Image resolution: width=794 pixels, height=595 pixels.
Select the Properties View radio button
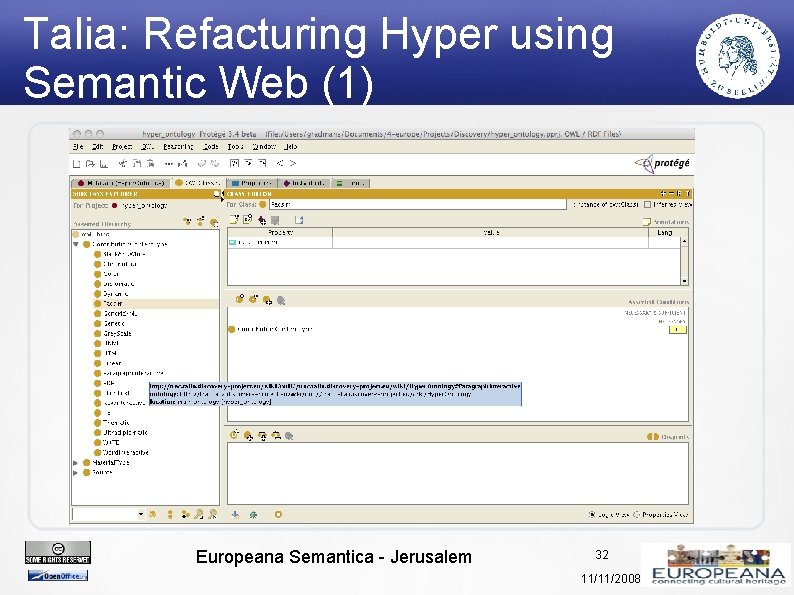pyautogui.click(x=637, y=514)
